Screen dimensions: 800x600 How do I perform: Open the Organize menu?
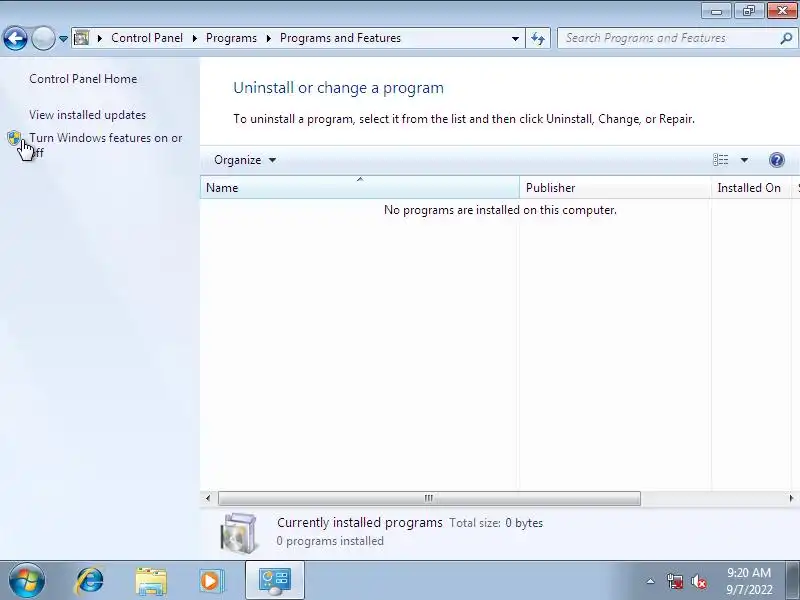click(x=245, y=160)
